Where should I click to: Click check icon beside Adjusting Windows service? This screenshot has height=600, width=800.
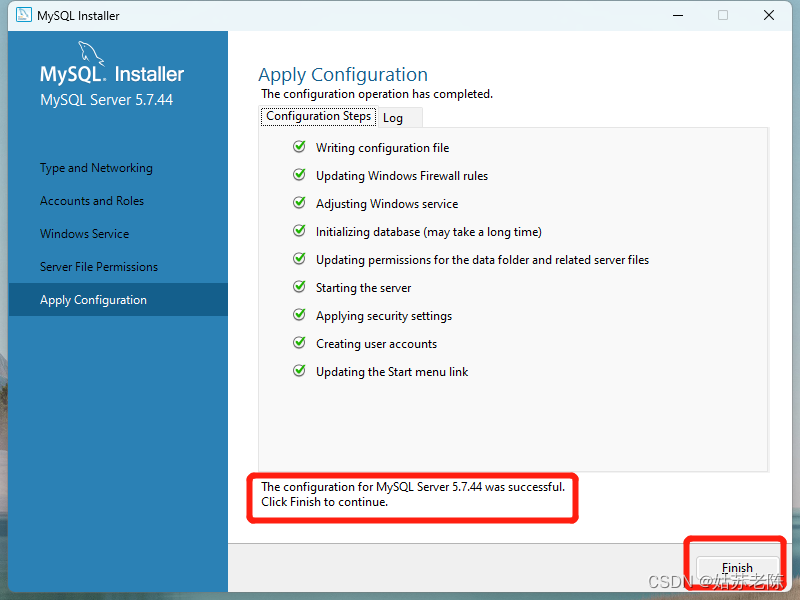coord(299,203)
